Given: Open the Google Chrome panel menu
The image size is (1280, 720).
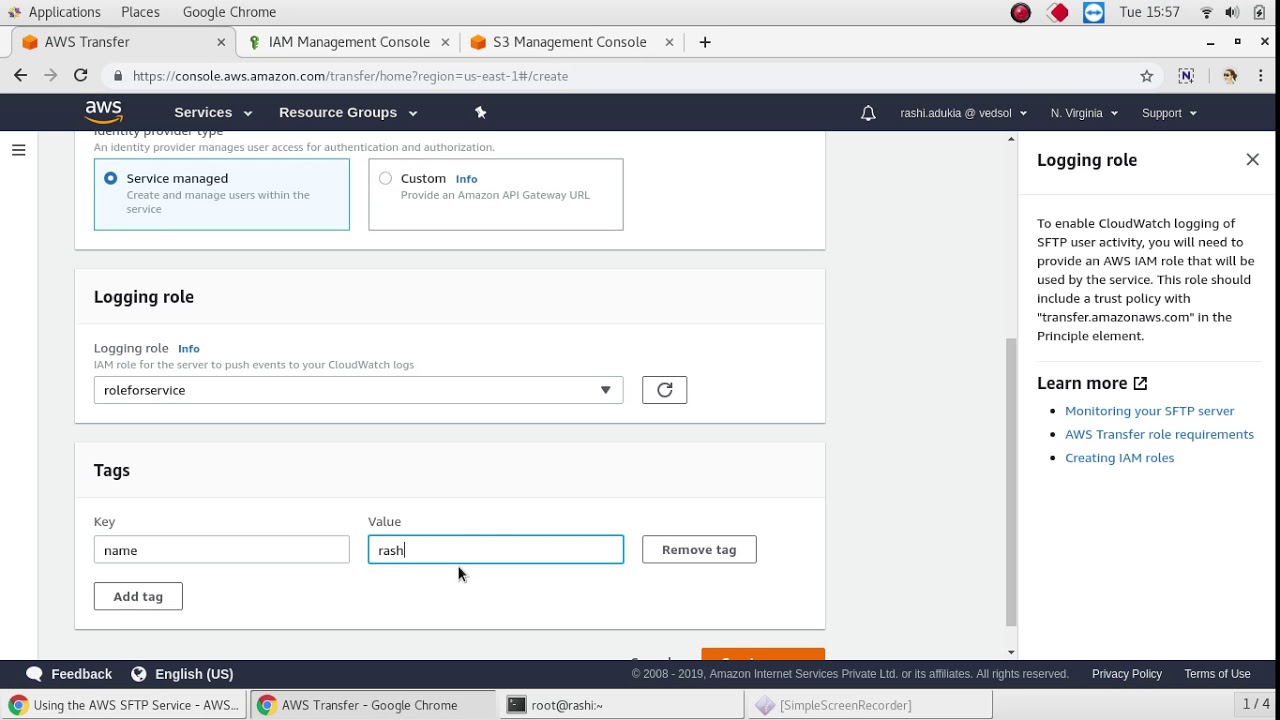Looking at the screenshot, I should tap(229, 12).
